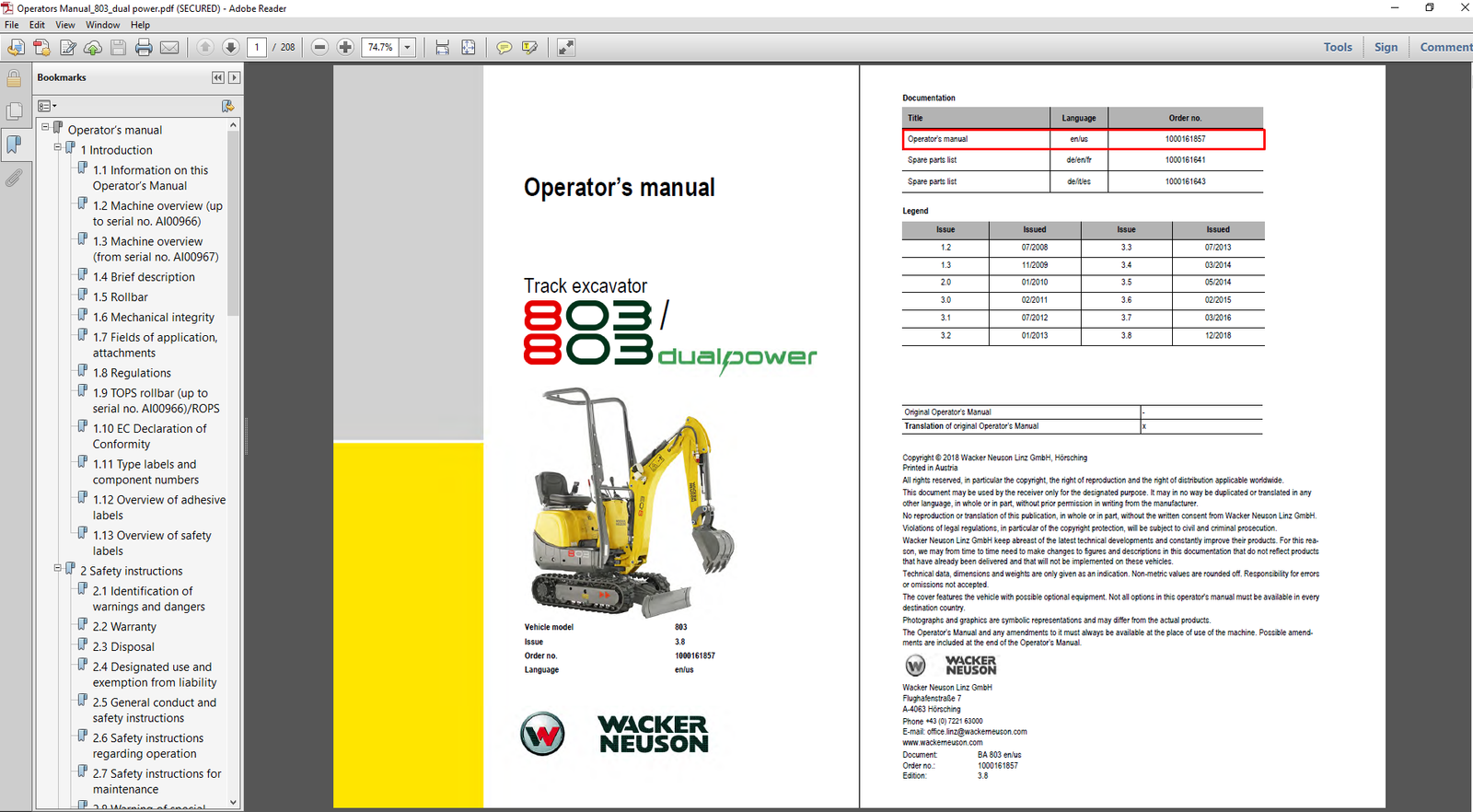
Task: Collapse the 2 Safety instructions bookmark node
Action: click(57, 568)
